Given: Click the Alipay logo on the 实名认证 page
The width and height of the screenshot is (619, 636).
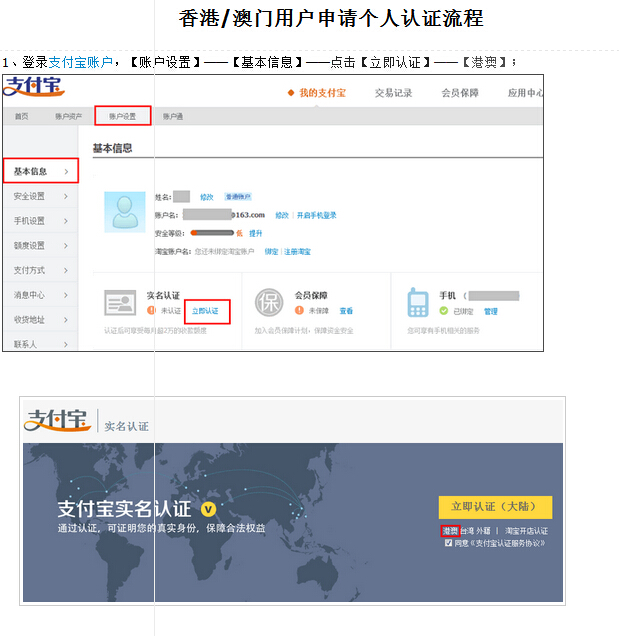Looking at the screenshot, I should point(58,422).
